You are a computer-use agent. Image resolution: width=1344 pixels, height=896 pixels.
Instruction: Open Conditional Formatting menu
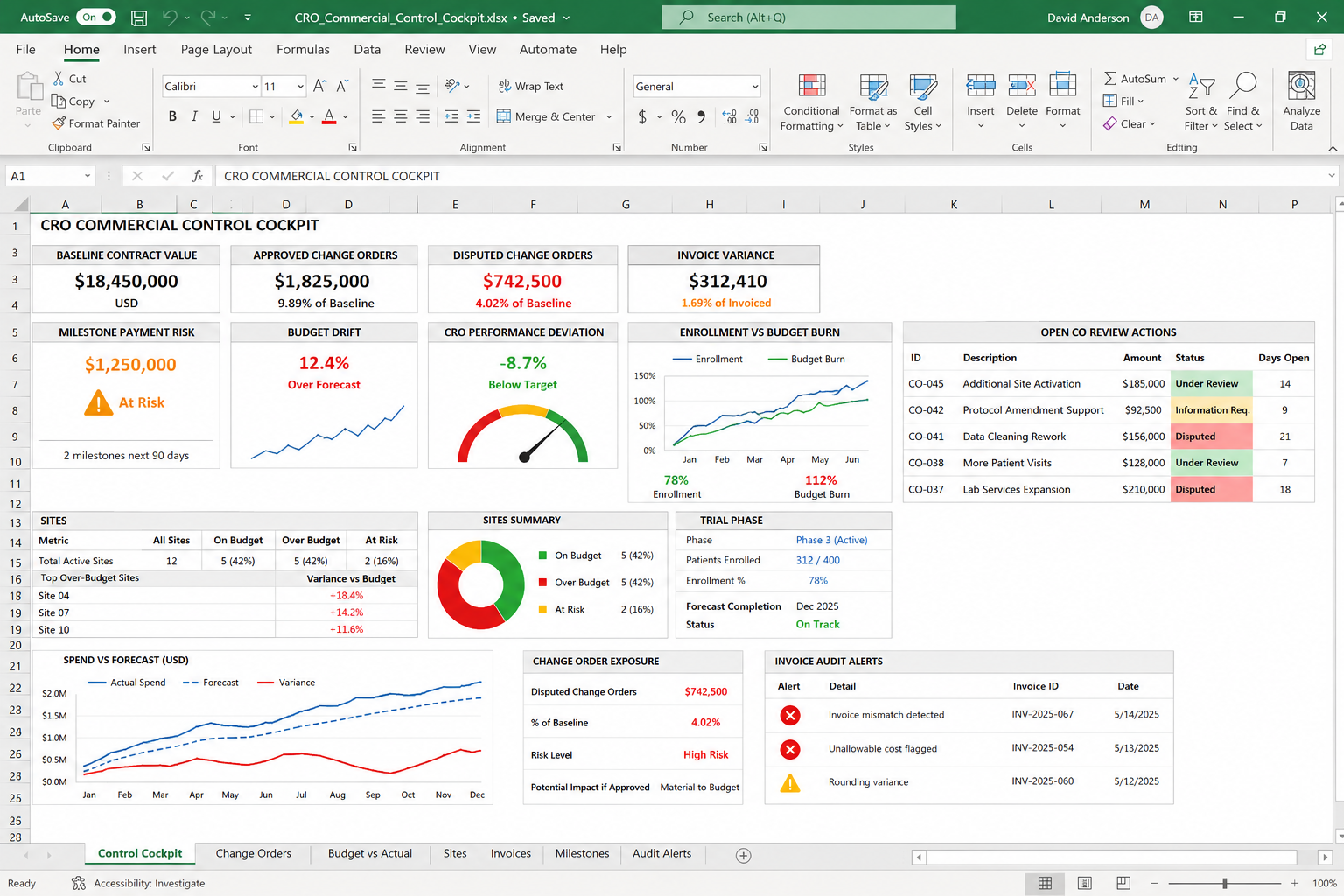pyautogui.click(x=811, y=102)
